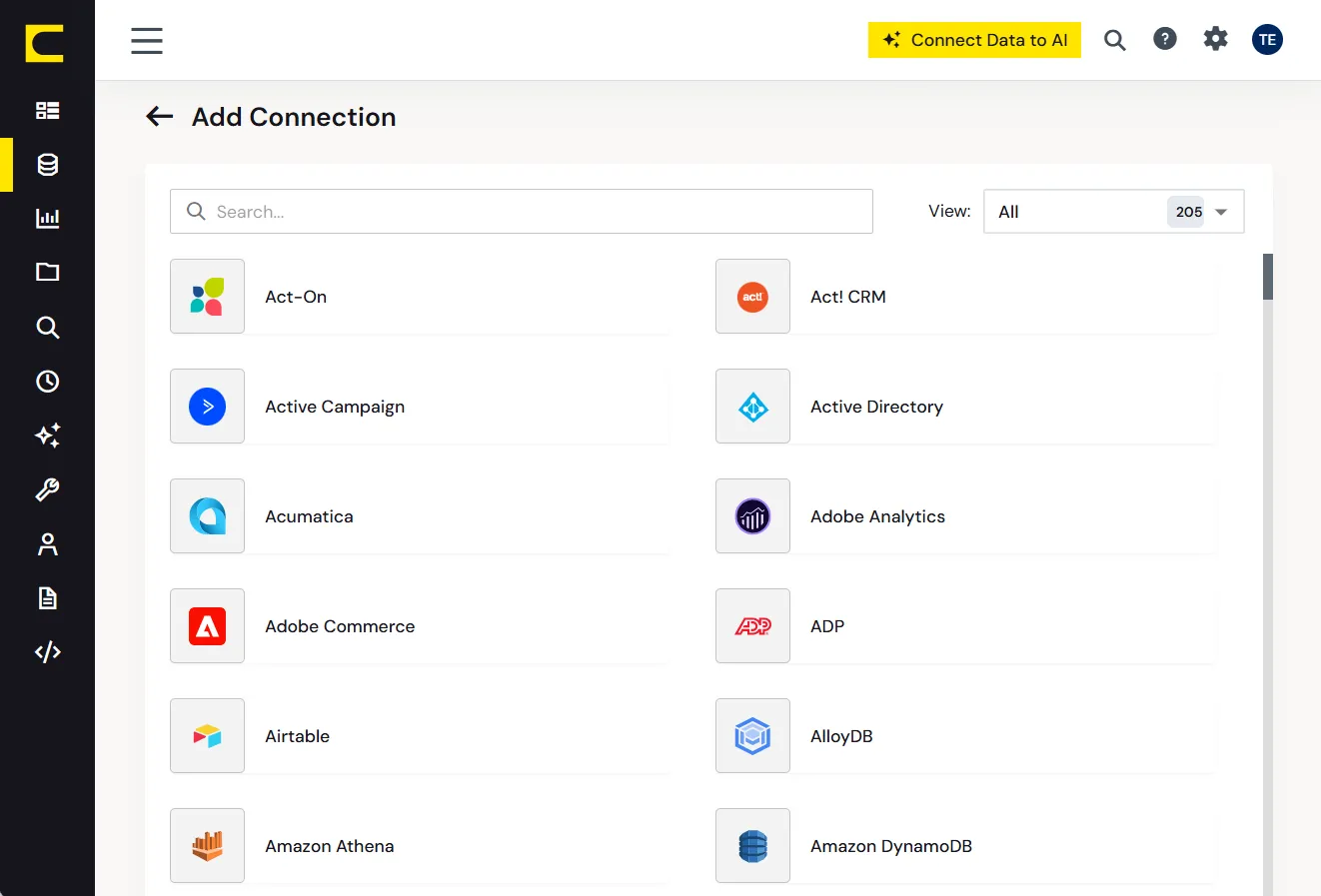Focus the connector Search field
This screenshot has height=896, width=1321.
tap(521, 212)
